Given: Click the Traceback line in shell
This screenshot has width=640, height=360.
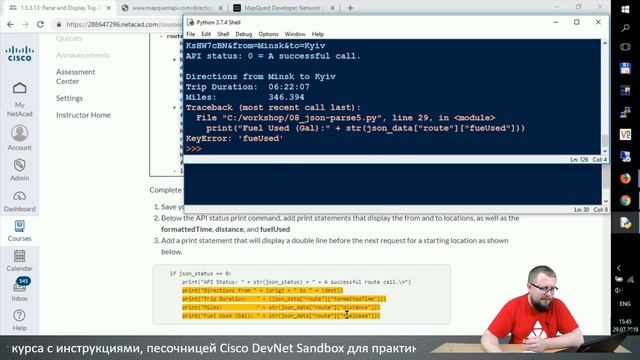Looking at the screenshot, I should tap(273, 107).
